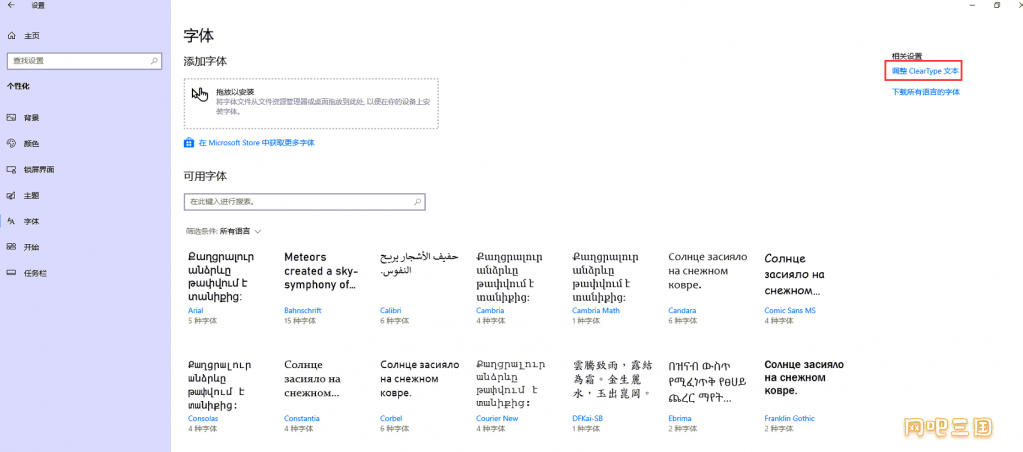This screenshot has width=1023, height=452.
Task: Click the 拖放以安装 drop zone
Action: 311,104
